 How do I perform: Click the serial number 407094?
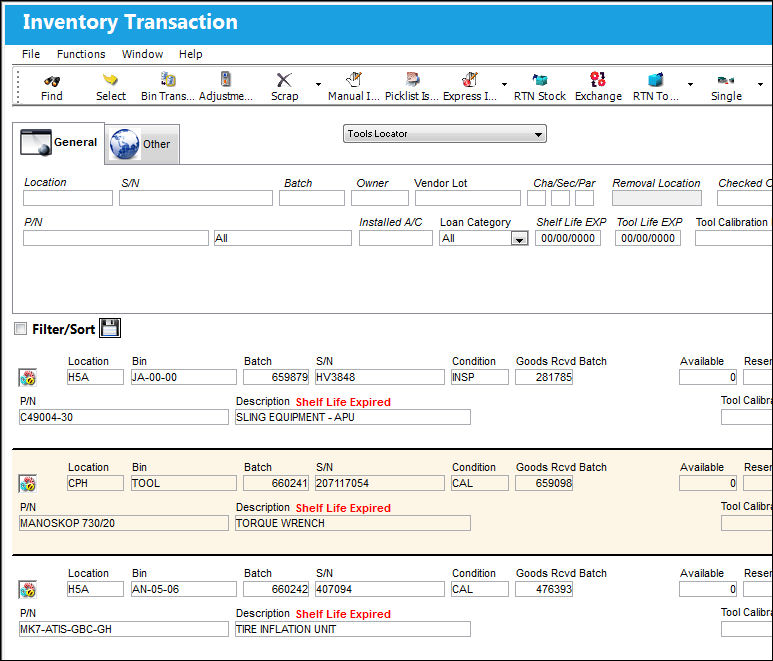[x=380, y=589]
